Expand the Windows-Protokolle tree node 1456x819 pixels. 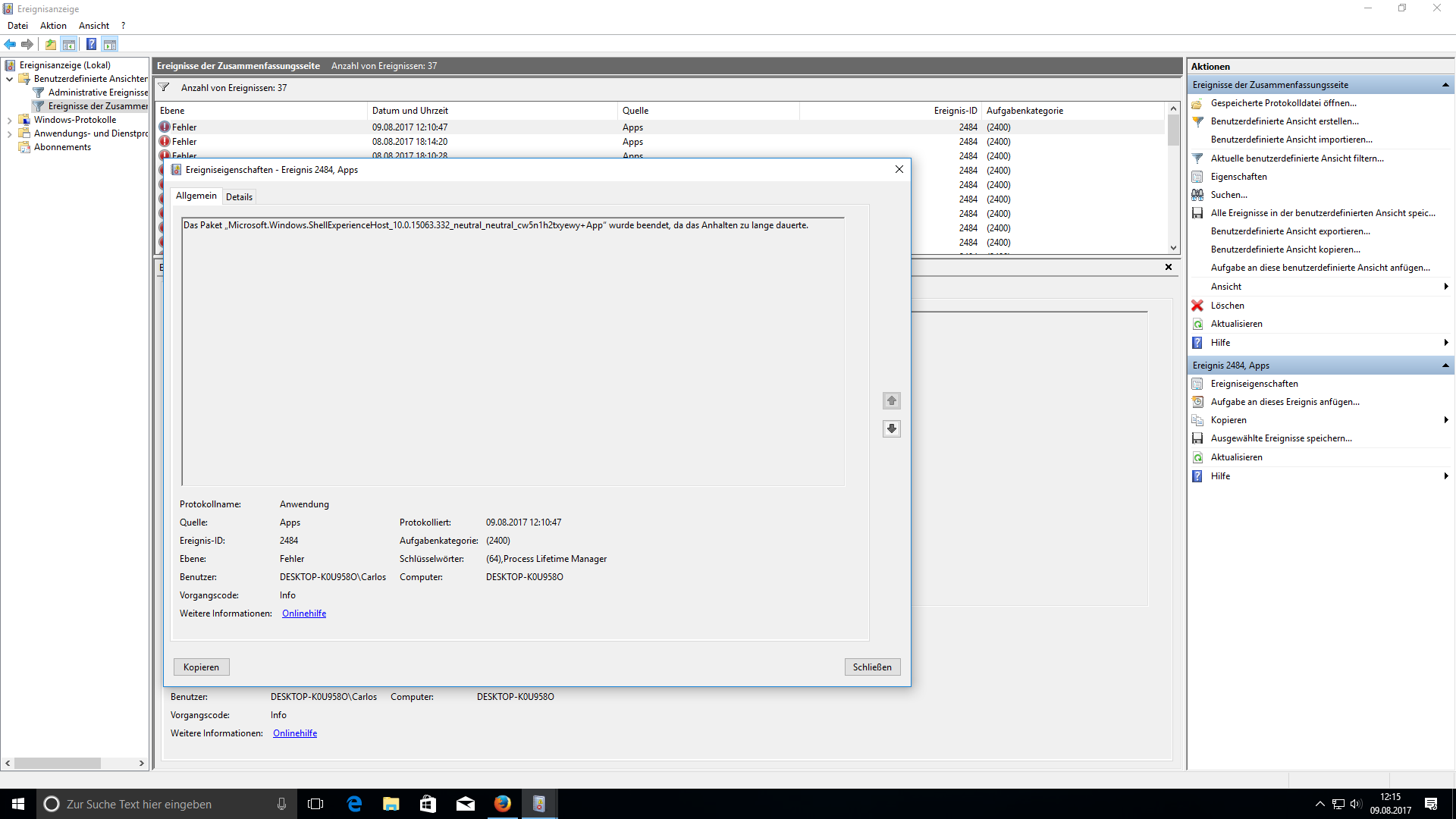(9, 120)
